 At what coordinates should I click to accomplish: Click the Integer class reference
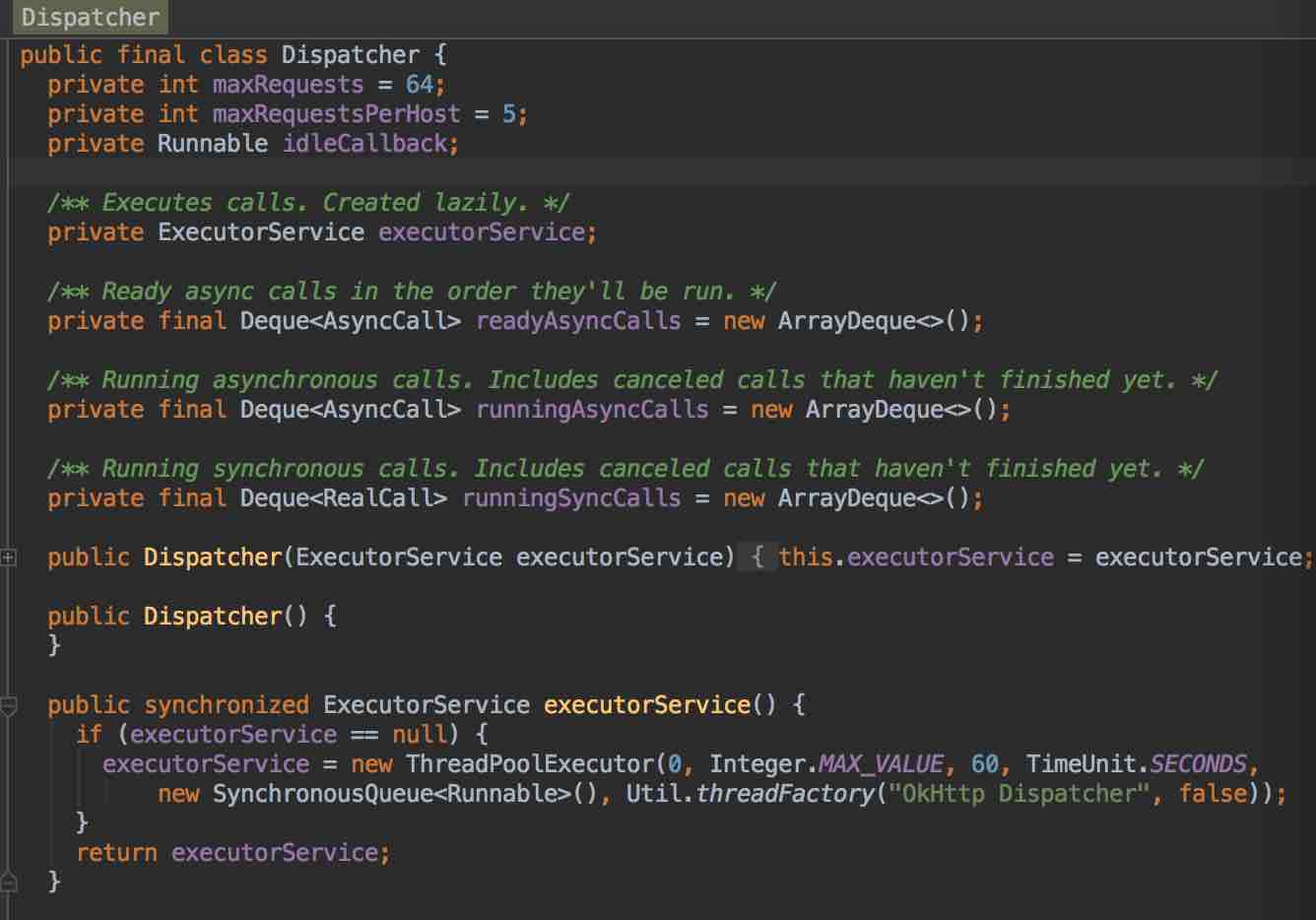(757, 764)
